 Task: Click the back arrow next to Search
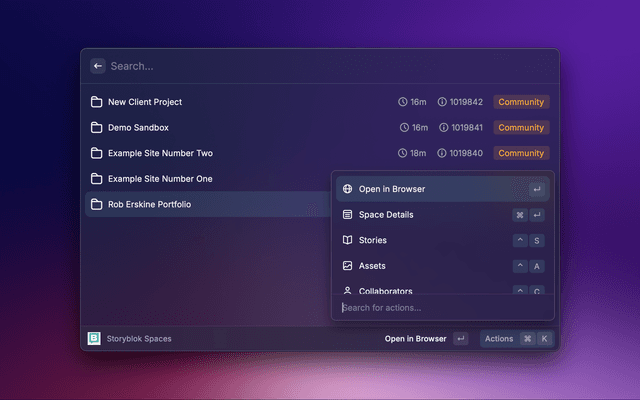[98, 66]
